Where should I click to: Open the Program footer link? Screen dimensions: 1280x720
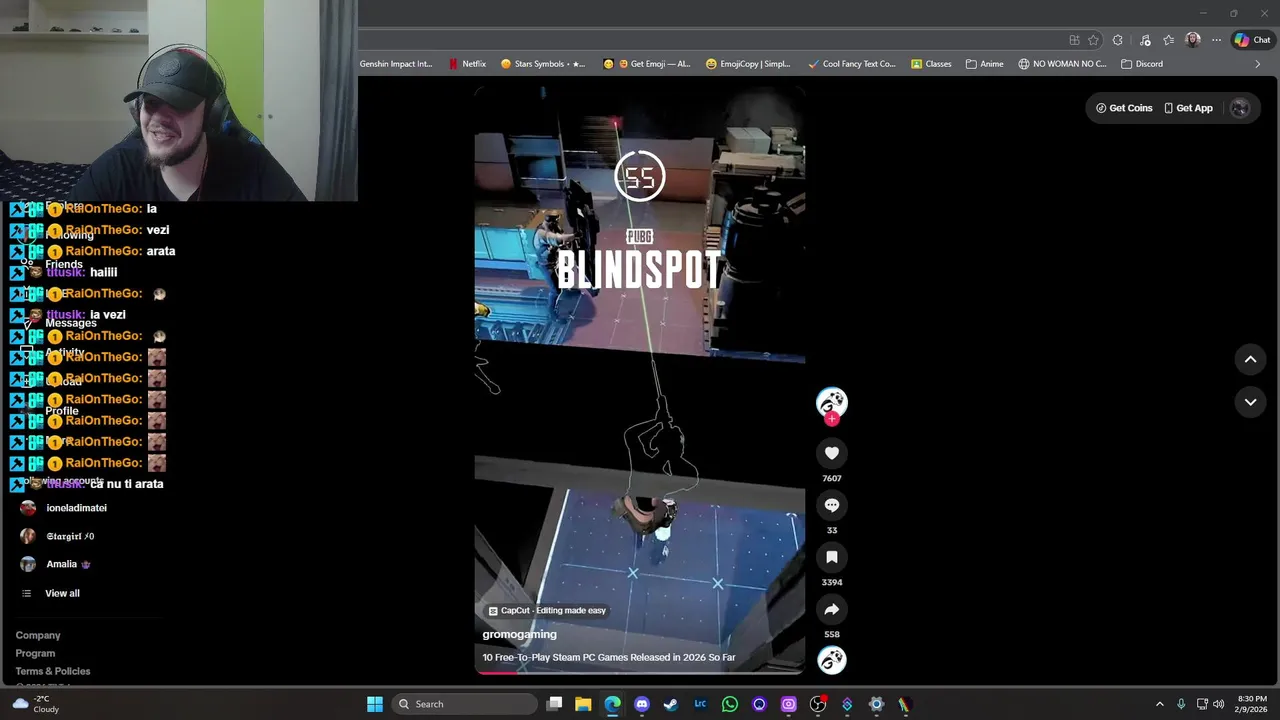coord(35,653)
